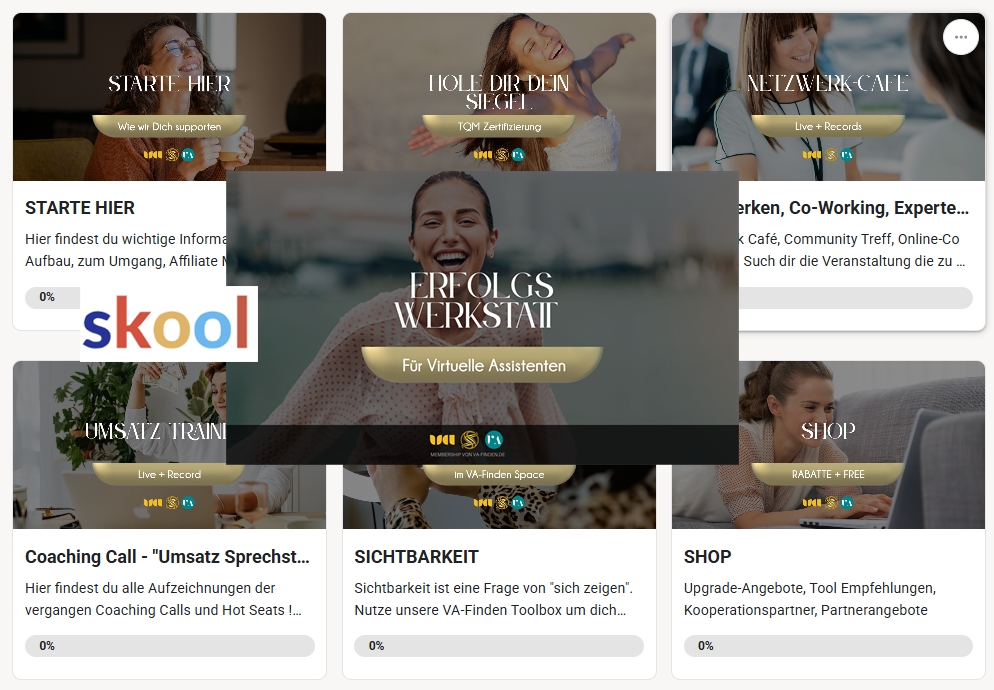Open the SHOP course cover image
The width and height of the screenshot is (994, 690).
click(x=862, y=445)
